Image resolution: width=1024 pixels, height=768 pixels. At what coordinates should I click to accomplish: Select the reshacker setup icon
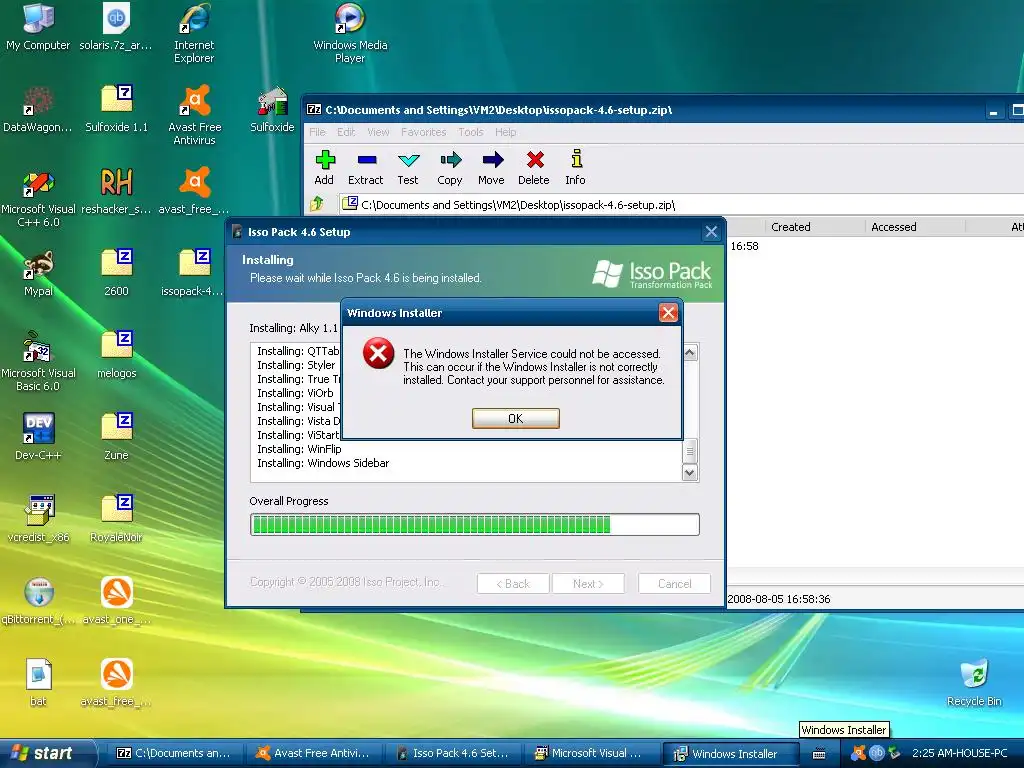pos(116,191)
